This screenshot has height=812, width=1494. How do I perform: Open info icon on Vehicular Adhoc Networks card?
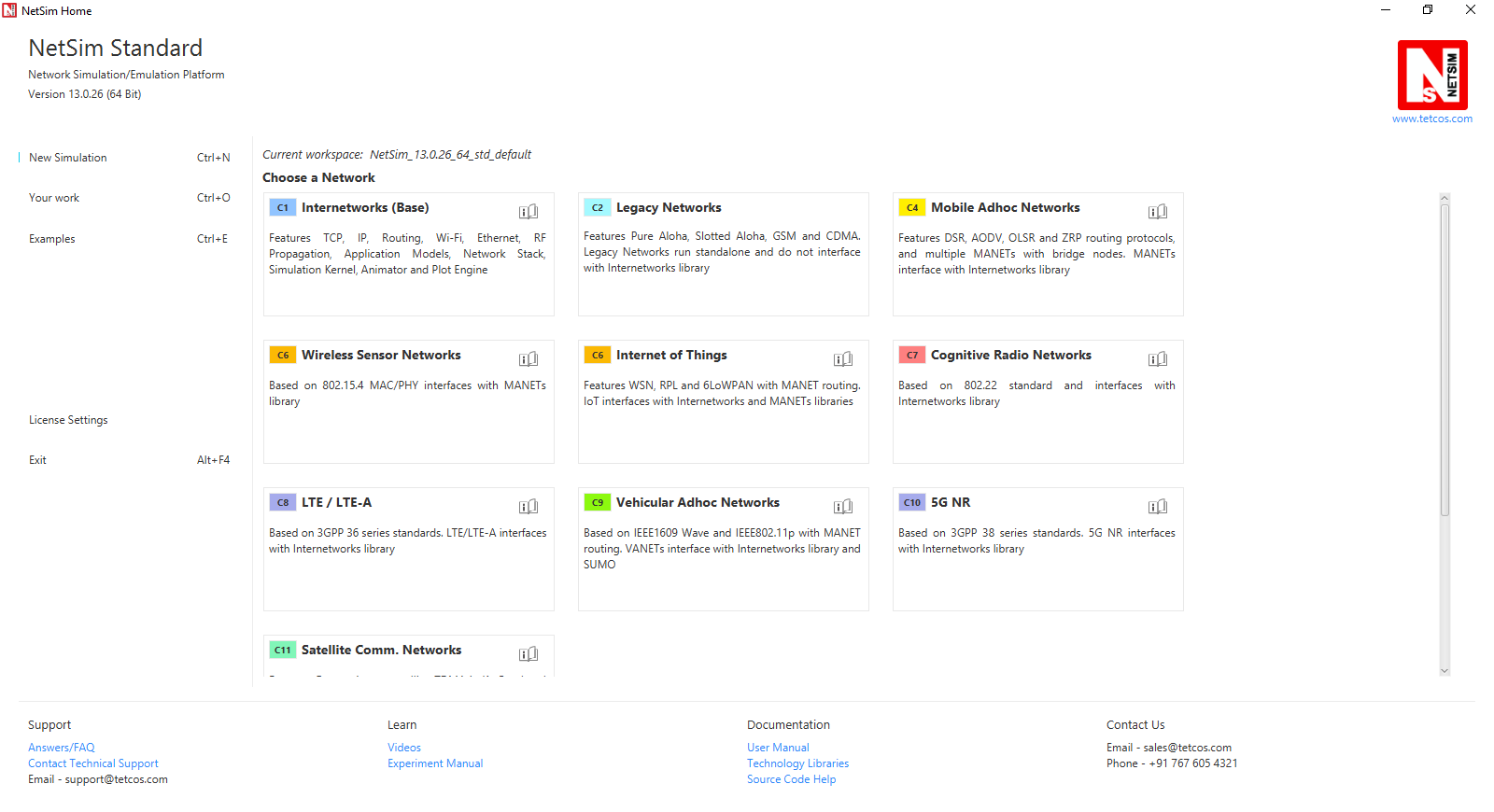point(843,507)
